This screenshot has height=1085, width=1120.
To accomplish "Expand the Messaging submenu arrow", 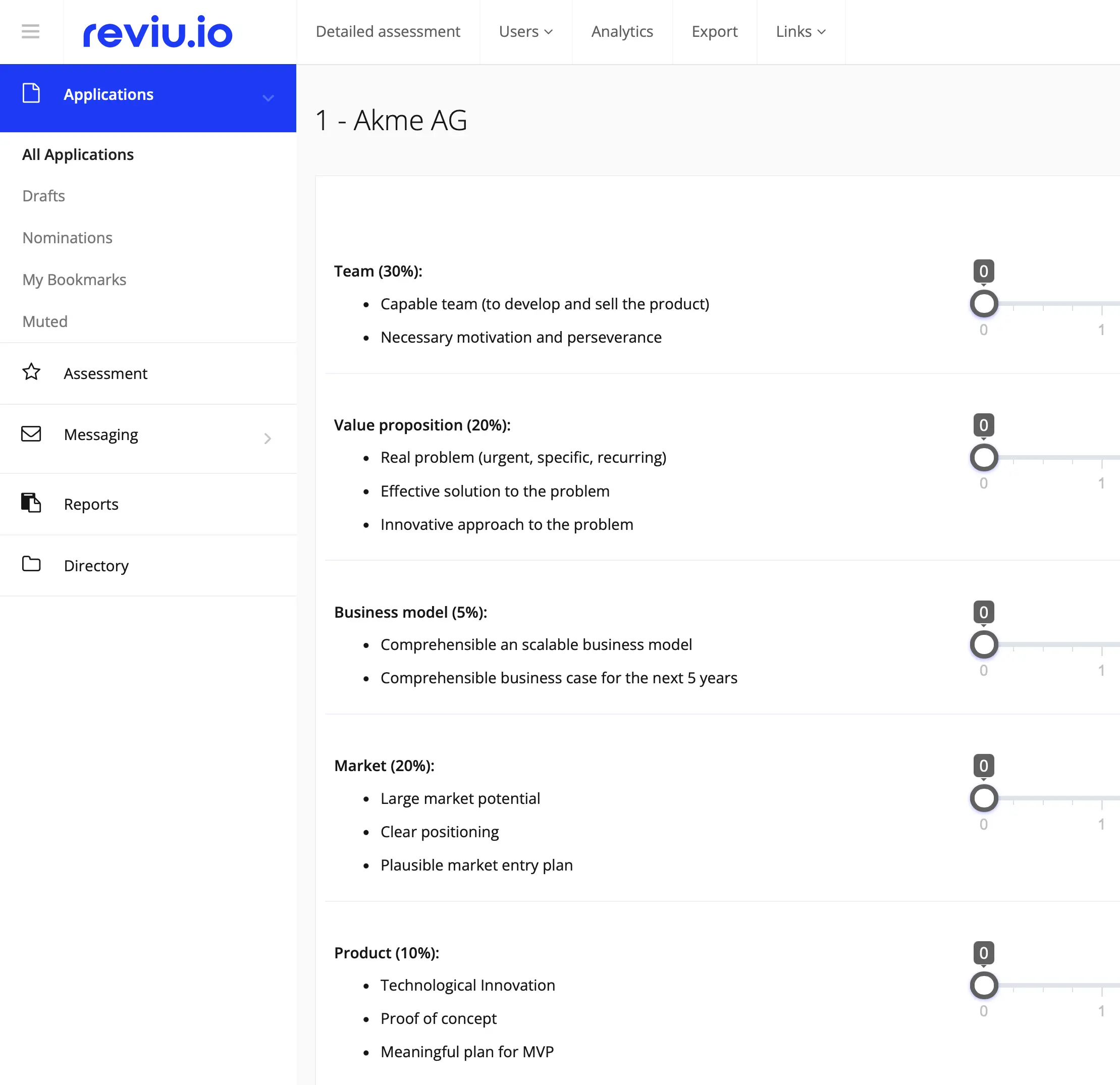I will 268,438.
